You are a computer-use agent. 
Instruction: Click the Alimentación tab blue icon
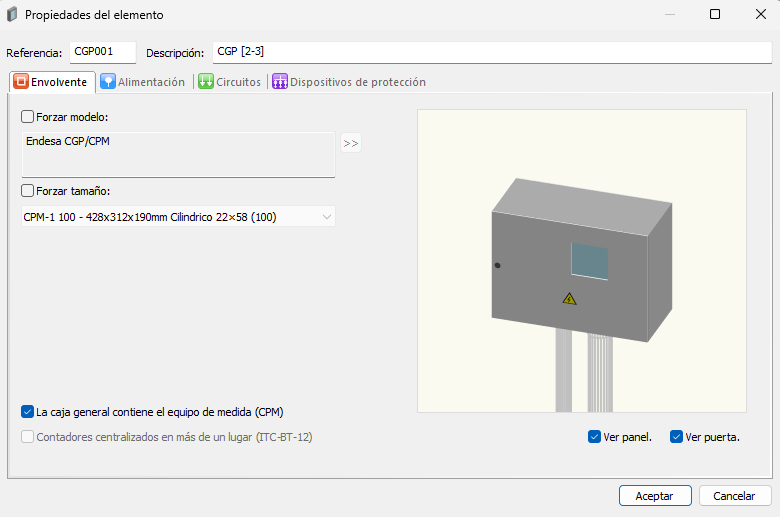(x=107, y=82)
